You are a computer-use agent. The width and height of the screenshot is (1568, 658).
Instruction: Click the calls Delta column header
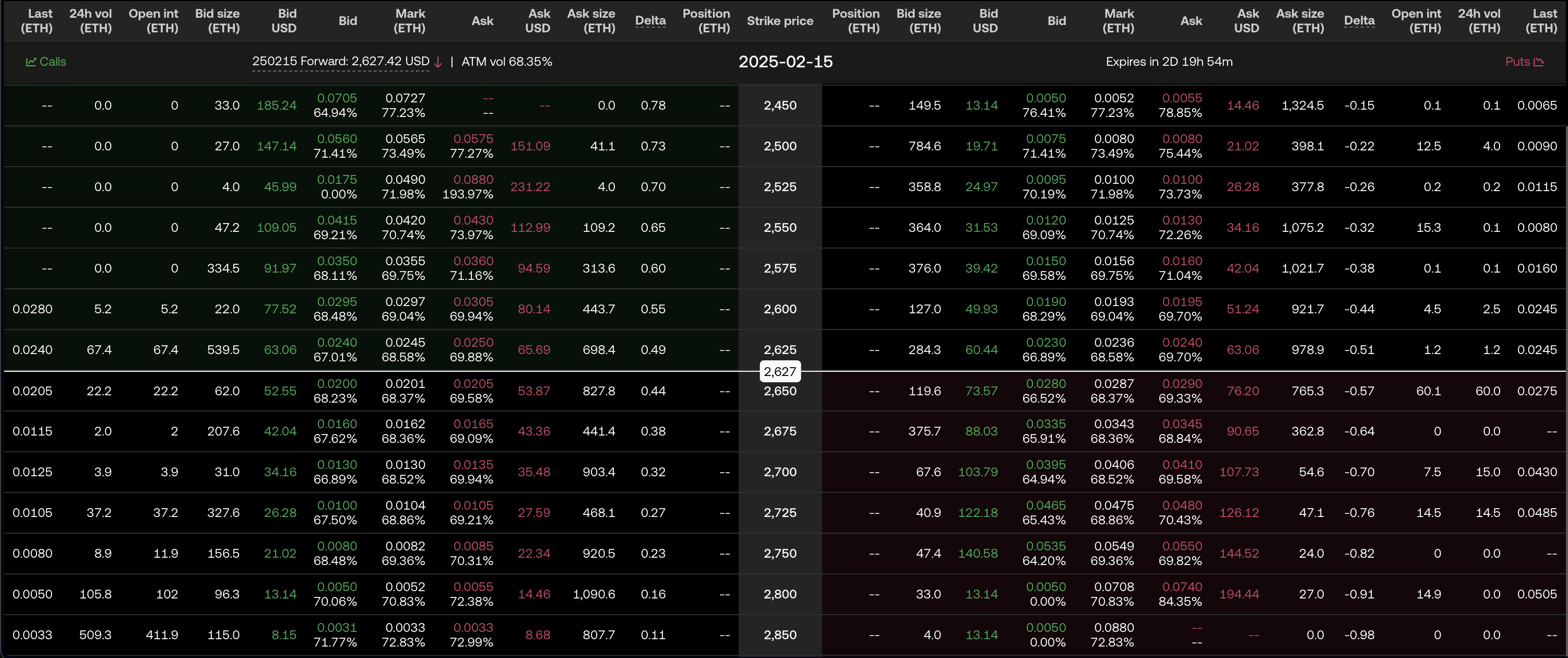tap(650, 21)
